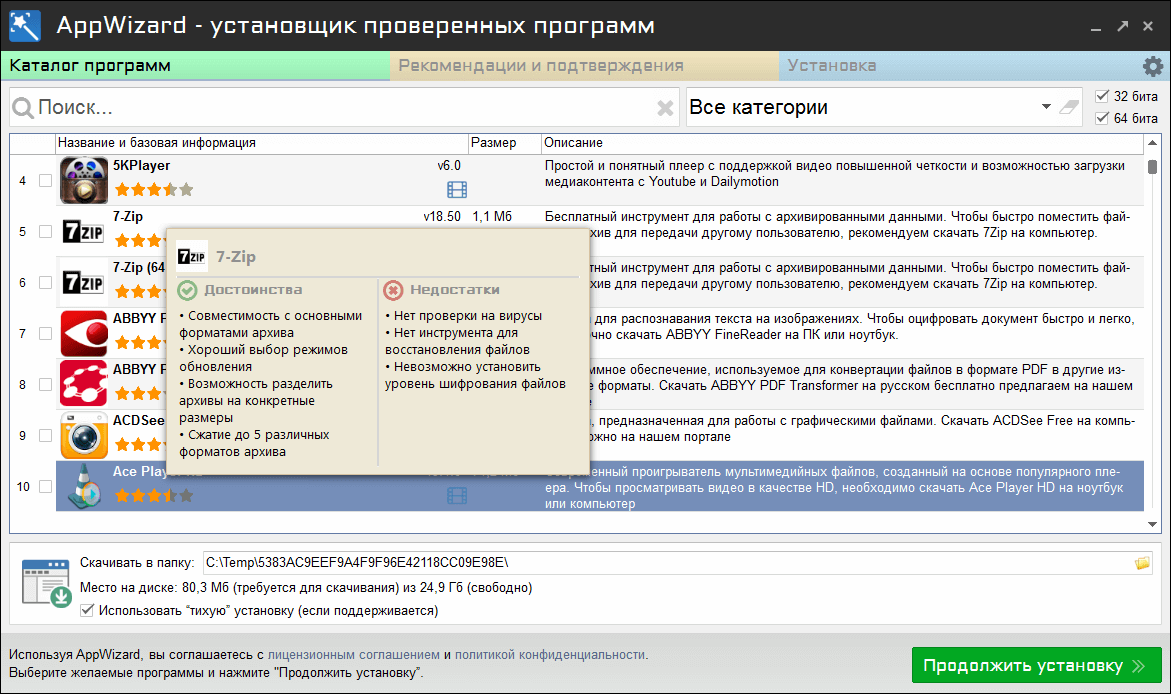
Task: Click the Место на диске status line
Action: pyautogui.click(x=306, y=588)
